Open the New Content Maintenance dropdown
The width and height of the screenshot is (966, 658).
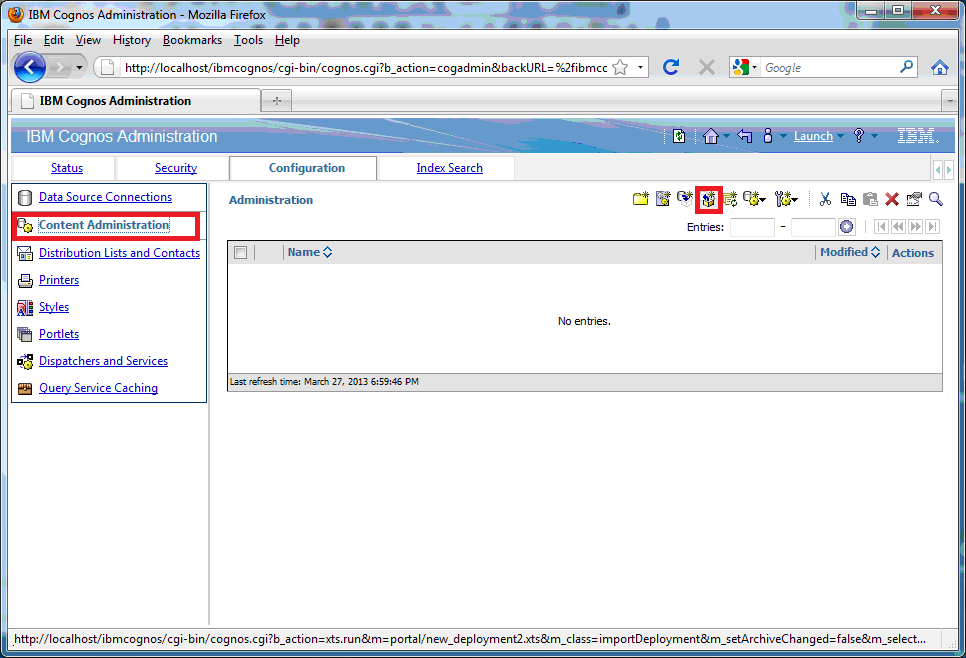[754, 199]
